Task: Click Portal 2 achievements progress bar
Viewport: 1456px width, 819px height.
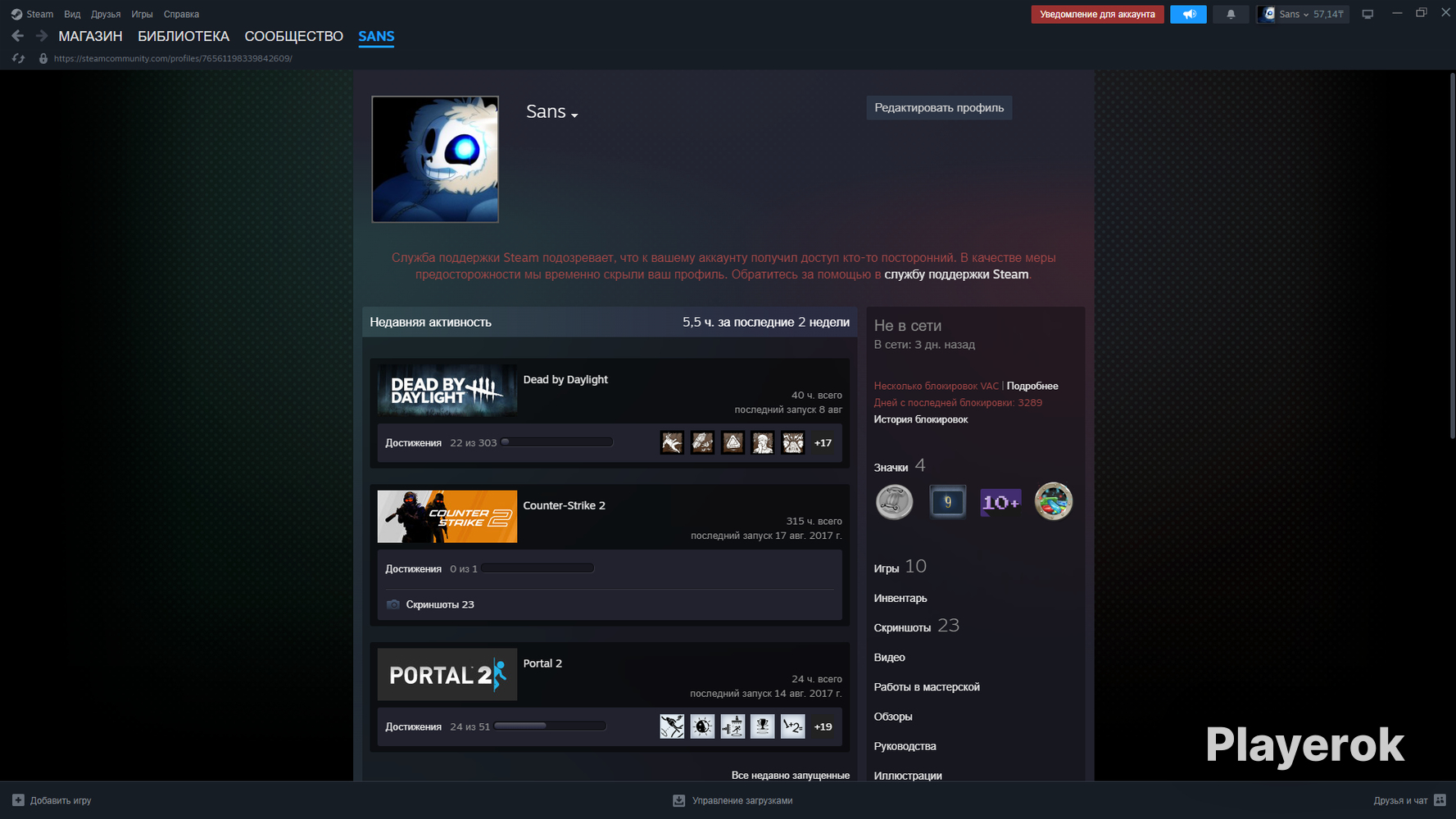Action: (550, 726)
